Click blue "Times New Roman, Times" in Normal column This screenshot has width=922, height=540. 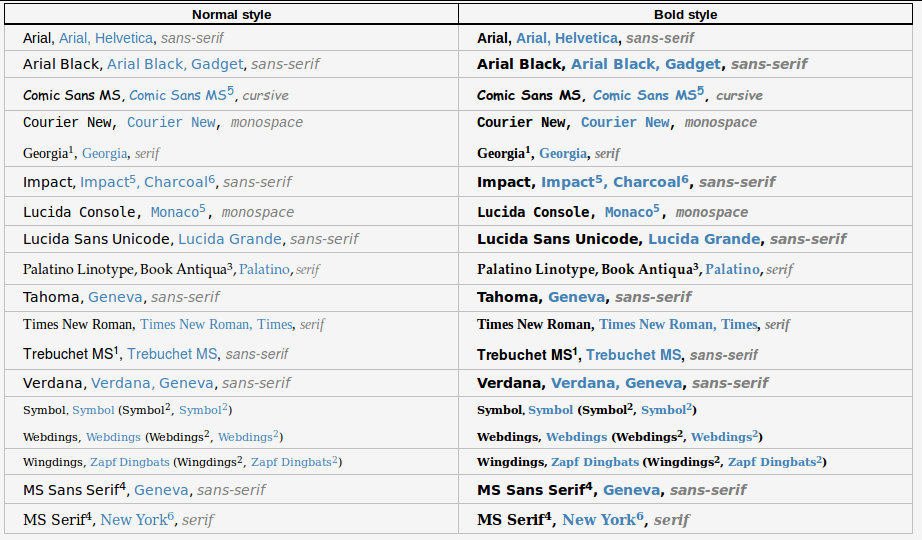(216, 325)
